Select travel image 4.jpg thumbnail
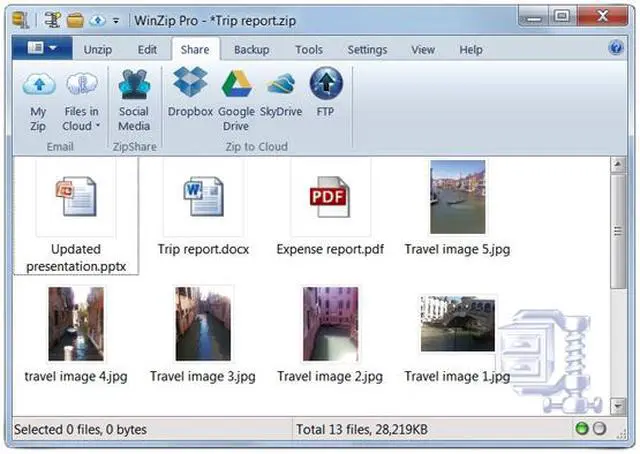The image size is (640, 454). (76, 324)
